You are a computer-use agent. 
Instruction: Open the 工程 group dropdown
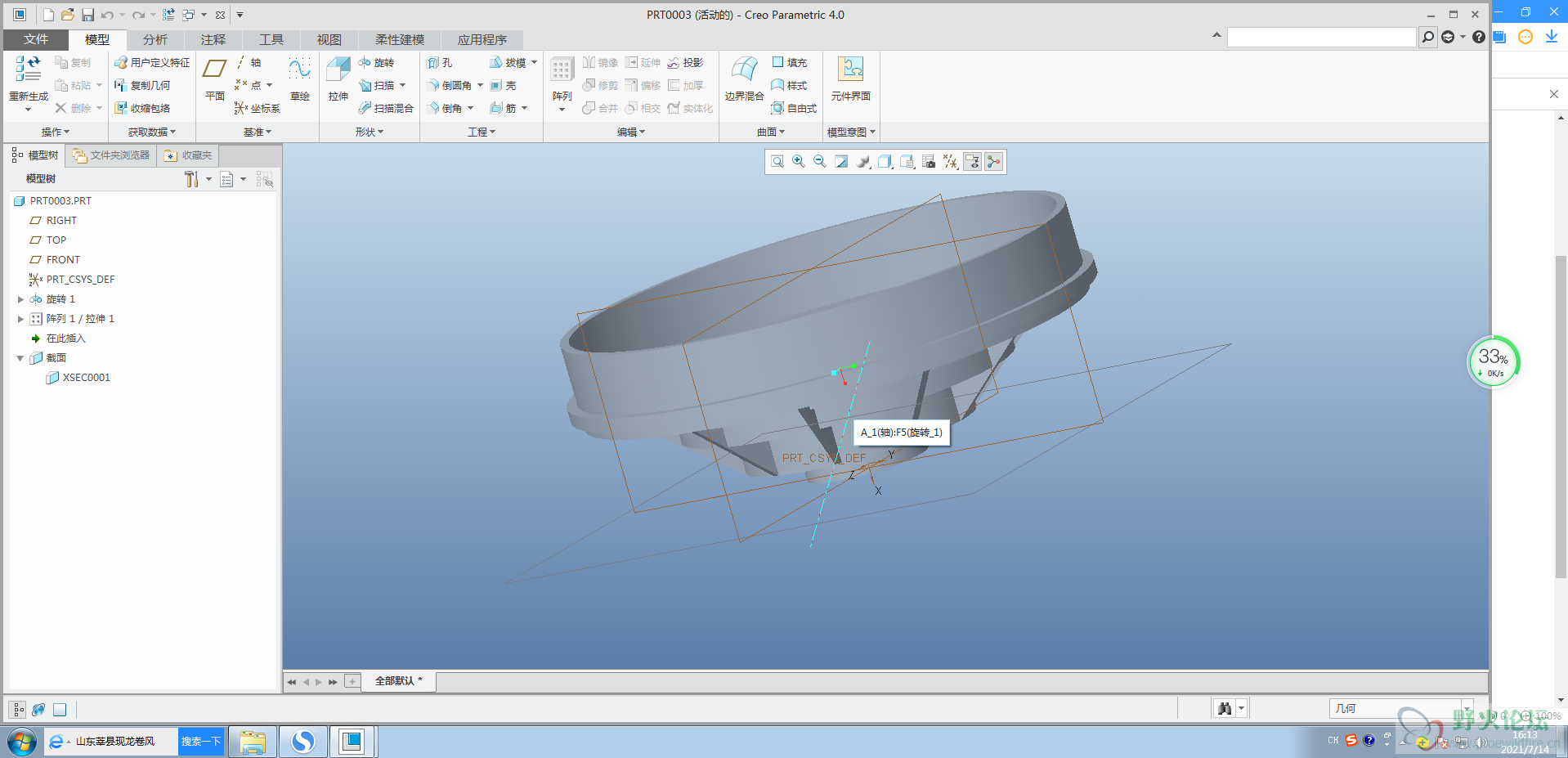point(482,132)
